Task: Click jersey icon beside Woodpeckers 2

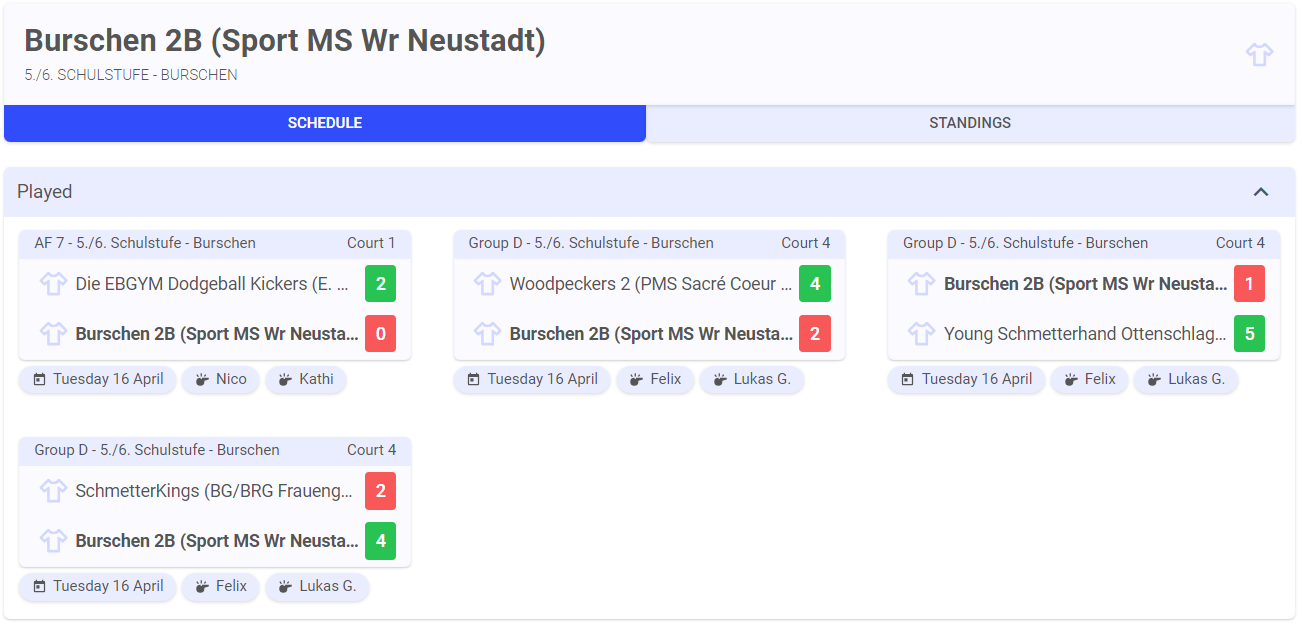Action: pyautogui.click(x=487, y=284)
